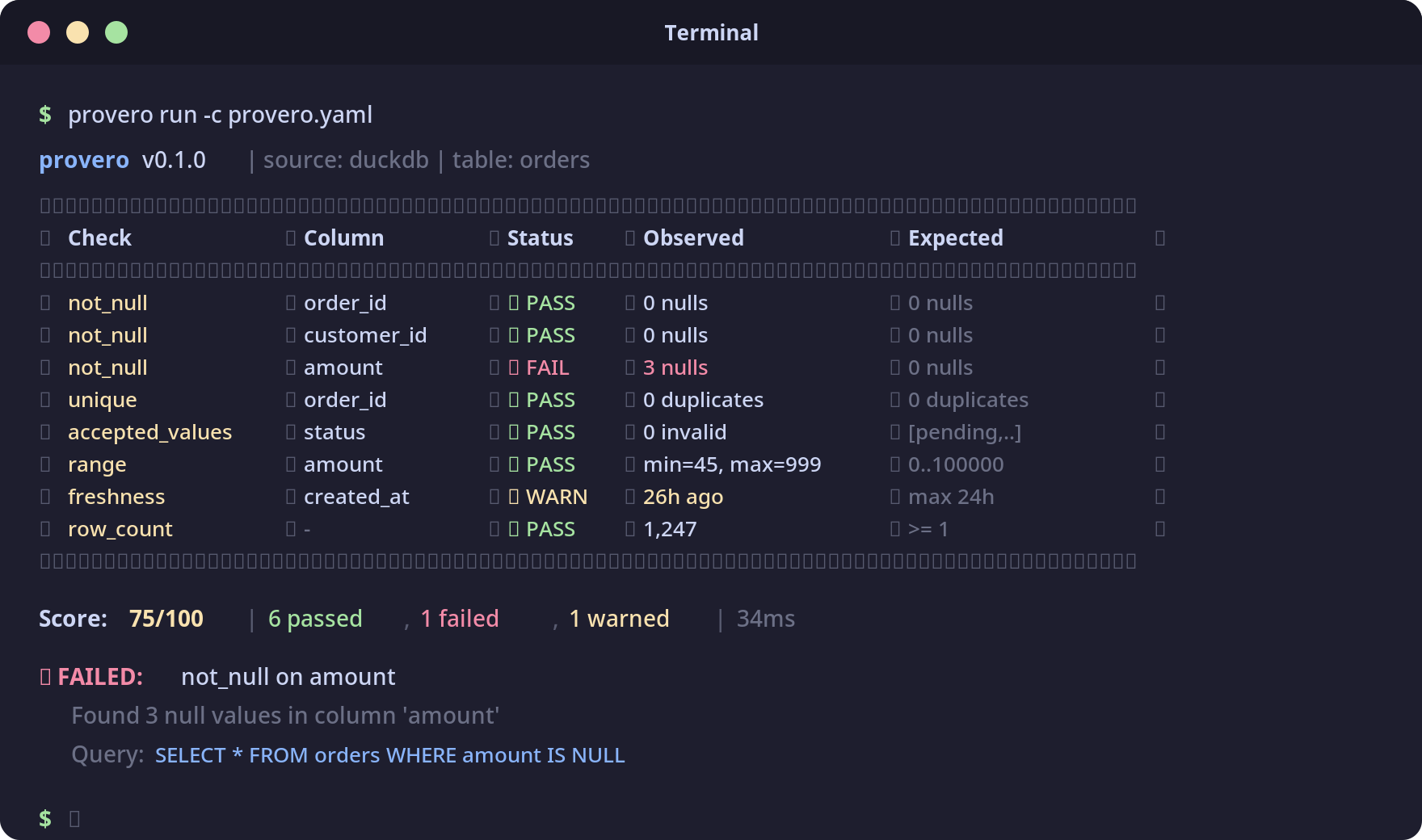Screen dimensions: 1422x840
Task: Click the FAIL status icon on the amount row
Action: (x=514, y=367)
